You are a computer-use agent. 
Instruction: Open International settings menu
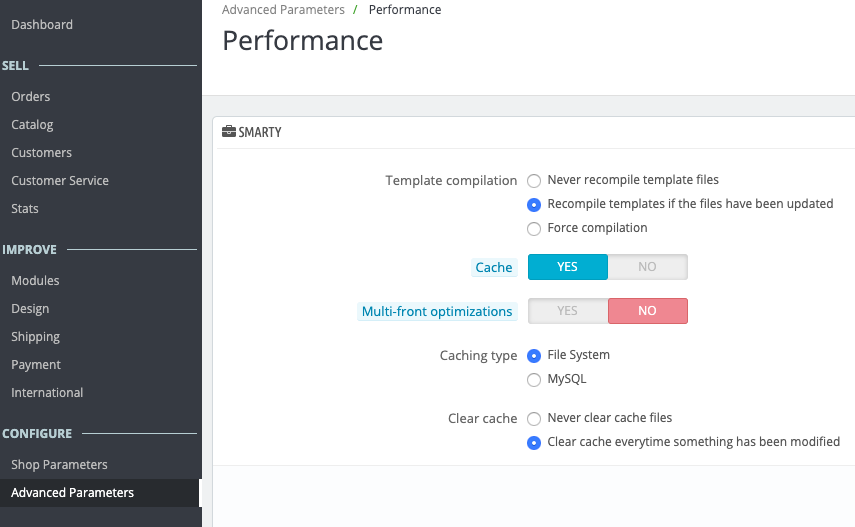pyautogui.click(x=47, y=393)
